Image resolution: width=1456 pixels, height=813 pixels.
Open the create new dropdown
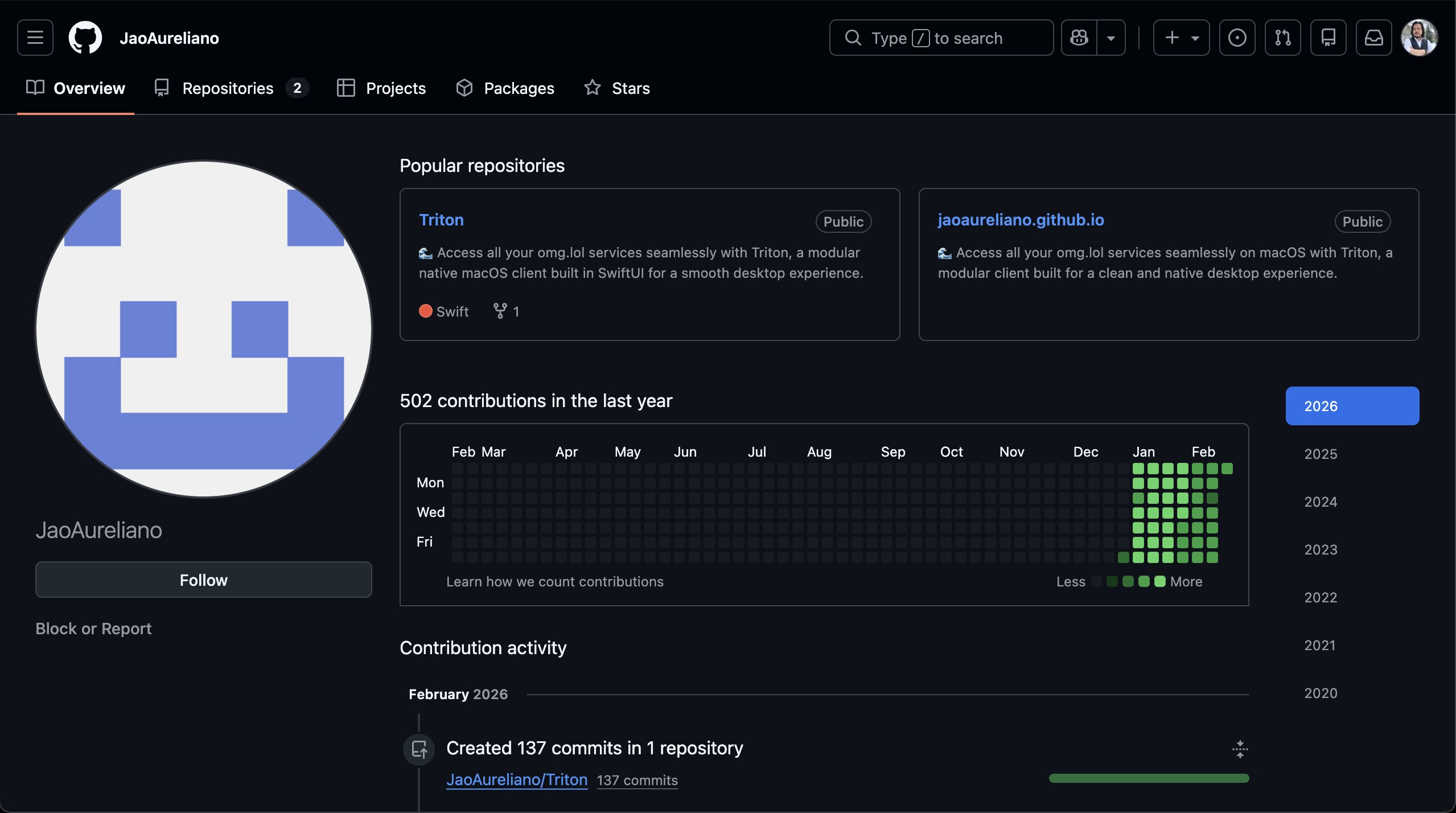pyautogui.click(x=1181, y=38)
